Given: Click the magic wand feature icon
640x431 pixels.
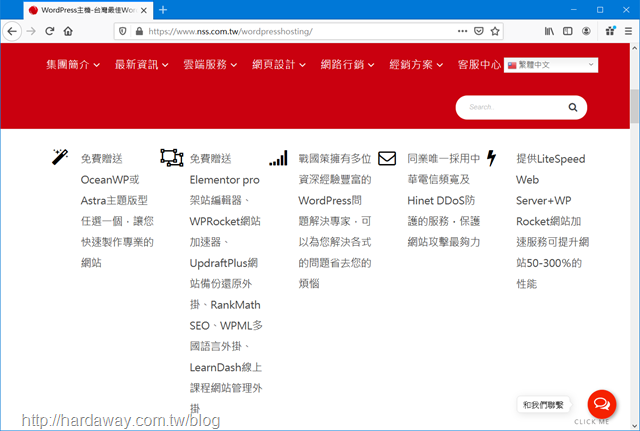Looking at the screenshot, I should (x=60, y=157).
